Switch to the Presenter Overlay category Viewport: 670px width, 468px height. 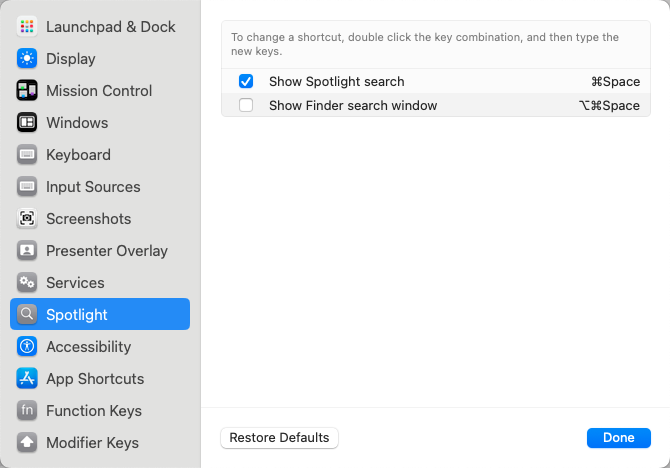[x=106, y=251]
